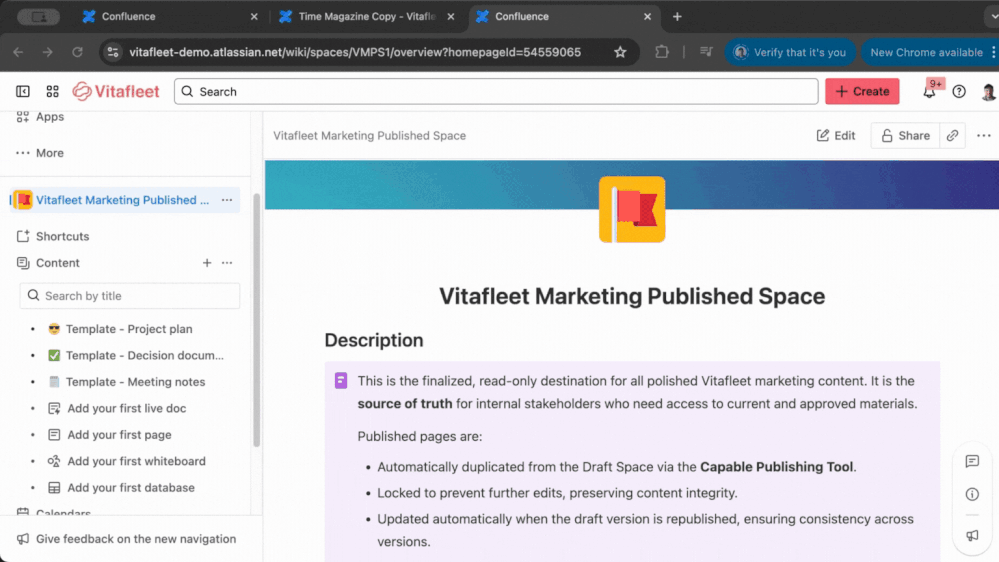999x562 pixels.
Task: Close the active Confluence tab
Action: (x=647, y=17)
